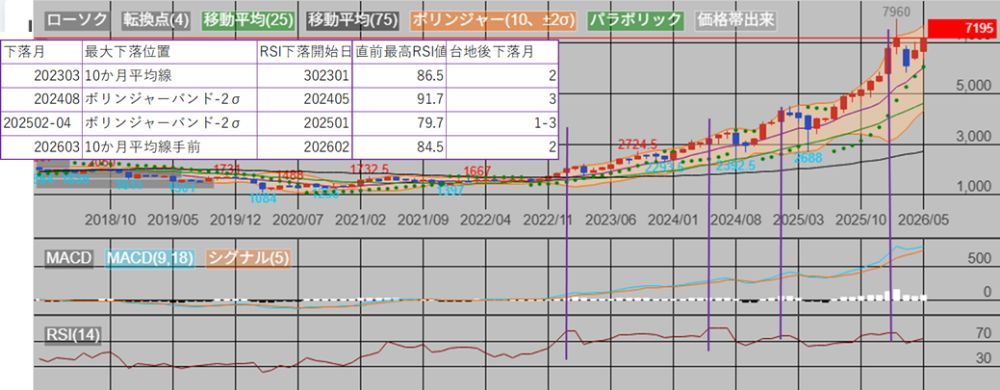Click the 1667 red peak label
The height and width of the screenshot is (390, 1000).
click(x=478, y=171)
